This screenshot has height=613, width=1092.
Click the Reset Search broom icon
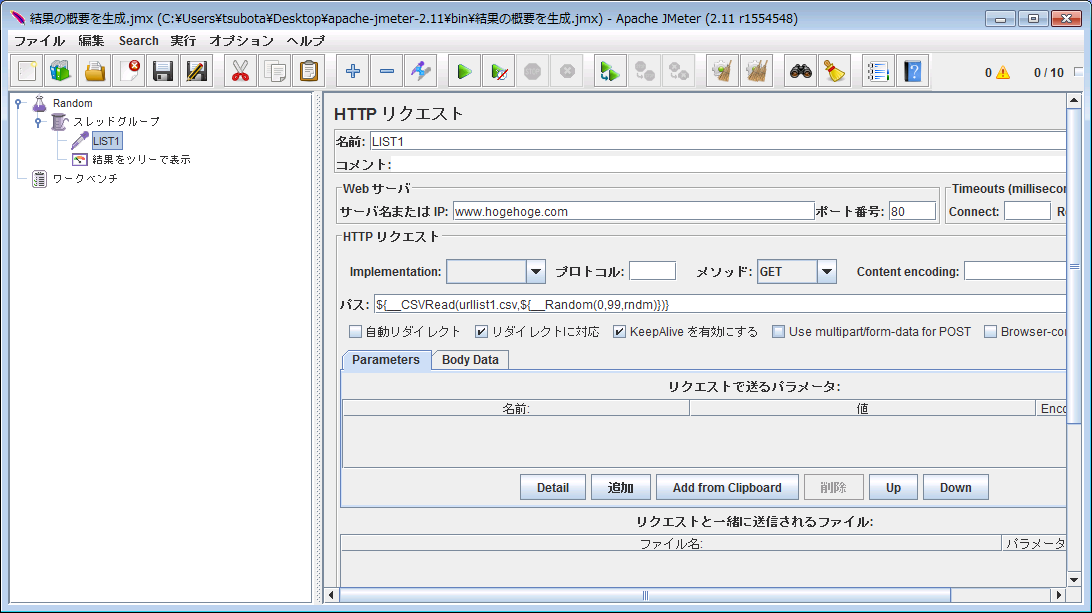(x=834, y=71)
